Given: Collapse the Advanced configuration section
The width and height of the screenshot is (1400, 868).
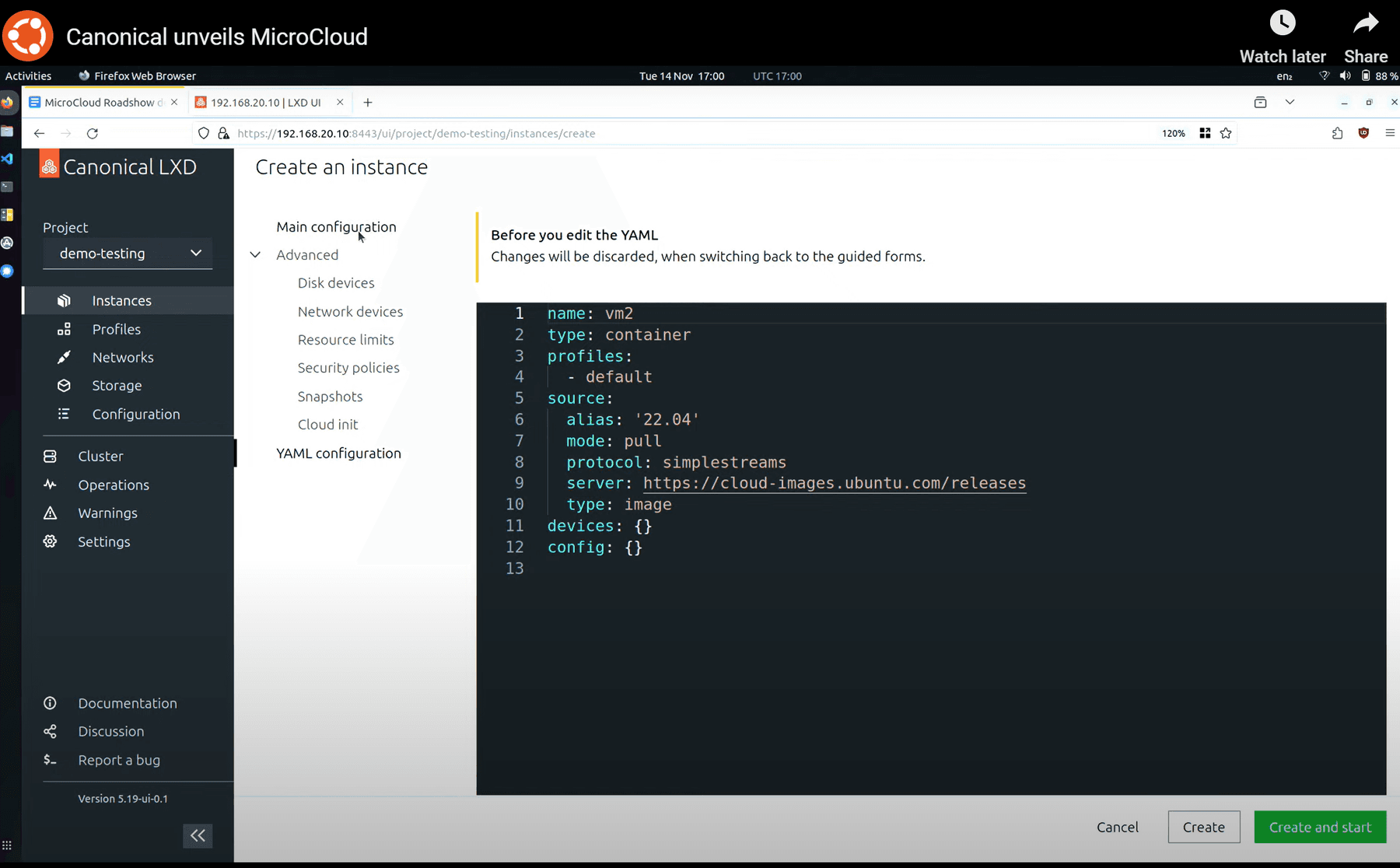Looking at the screenshot, I should [255, 254].
